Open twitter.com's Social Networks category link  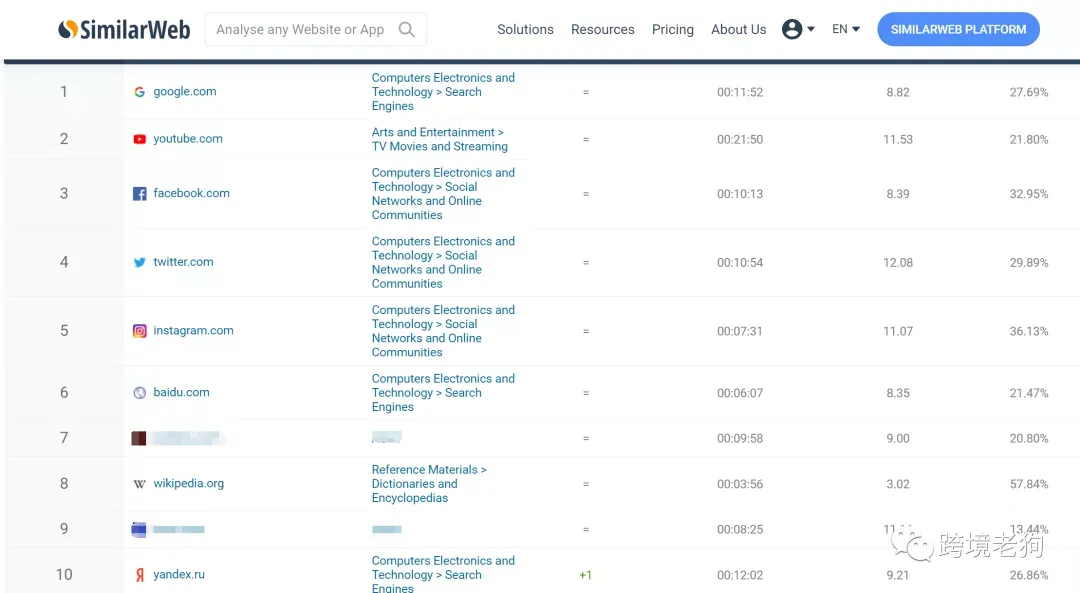(443, 262)
